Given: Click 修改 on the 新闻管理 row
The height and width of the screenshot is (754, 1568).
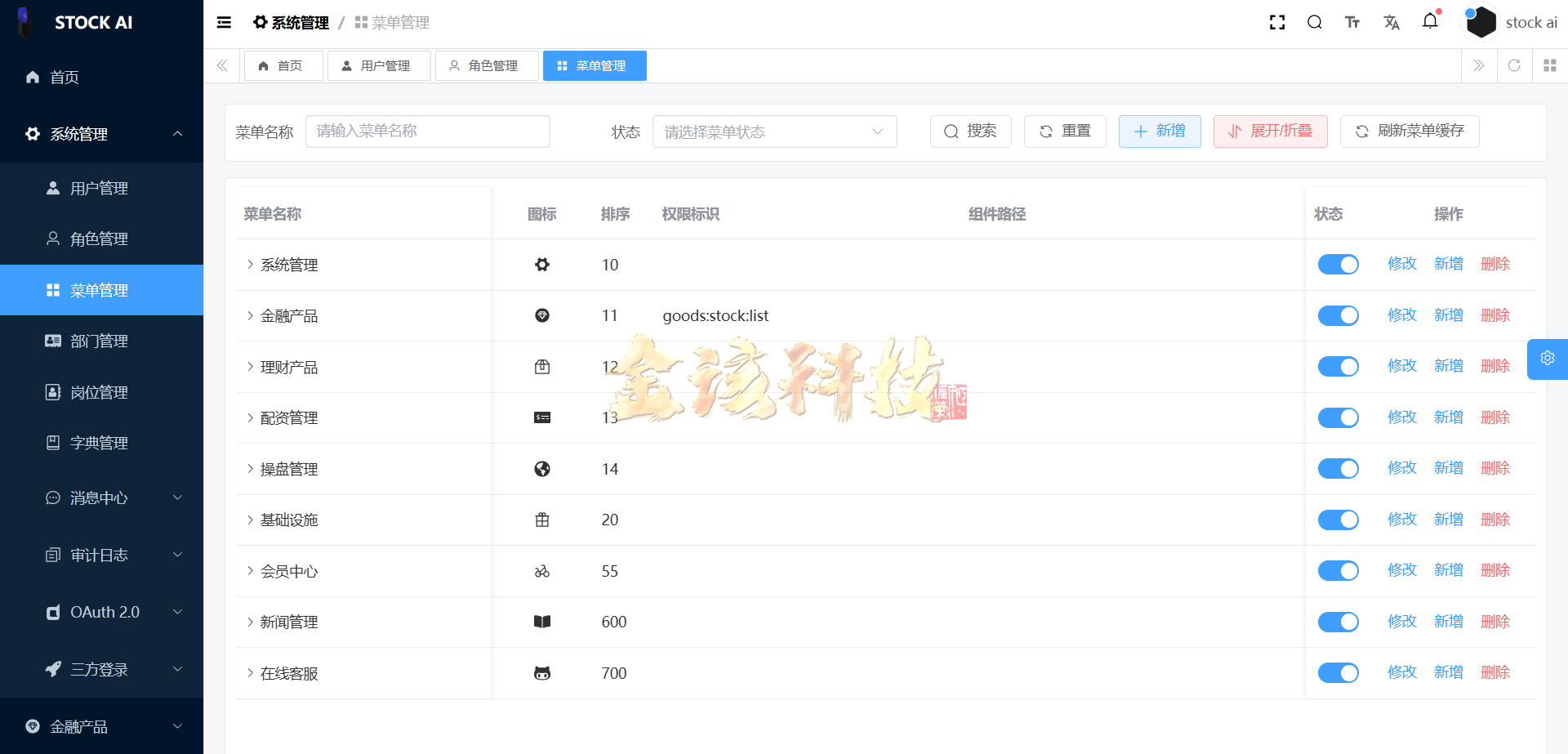Looking at the screenshot, I should pos(1401,621).
